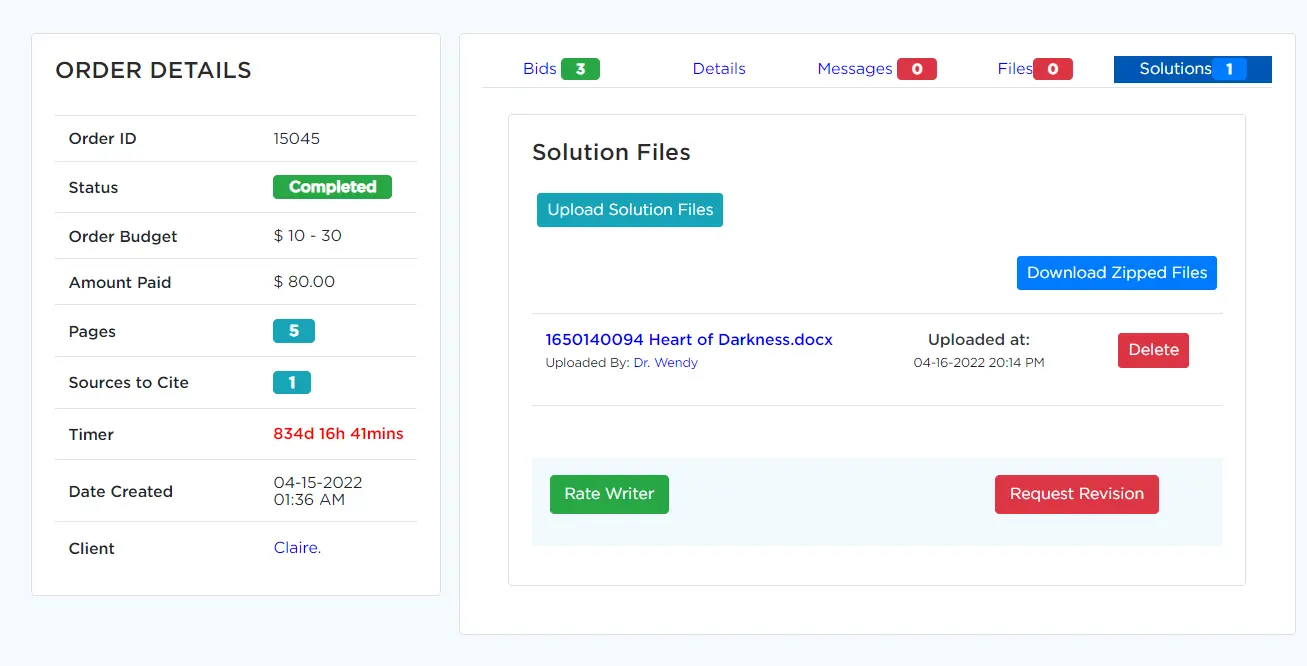1307x666 pixels.
Task: Request a revision for this order
Action: (x=1076, y=494)
